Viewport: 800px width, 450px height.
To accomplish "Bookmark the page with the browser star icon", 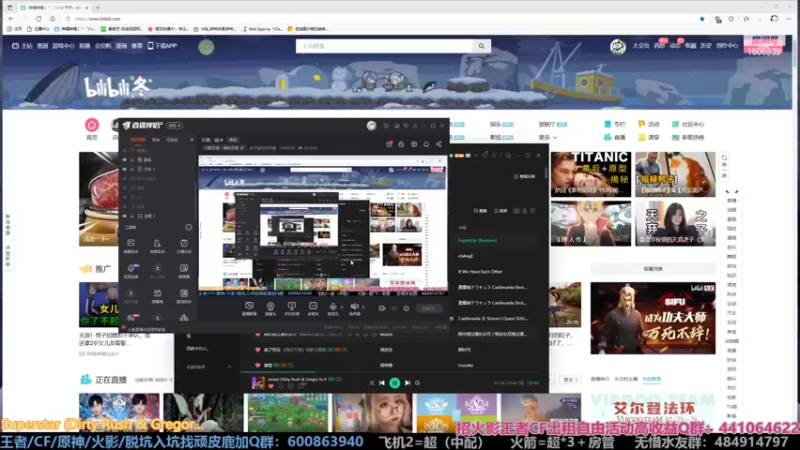I will tap(702, 19).
